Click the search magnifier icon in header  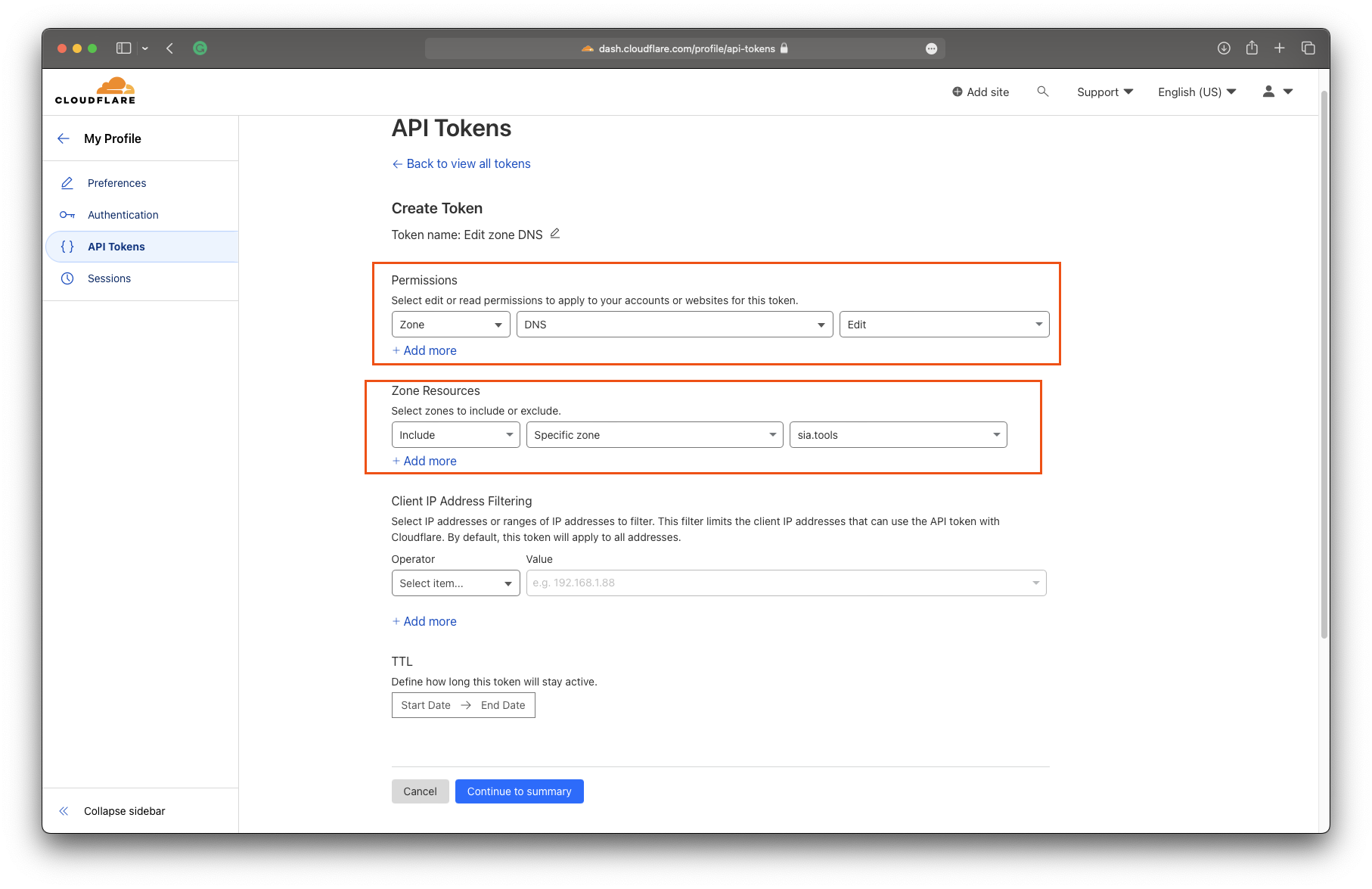(x=1043, y=92)
